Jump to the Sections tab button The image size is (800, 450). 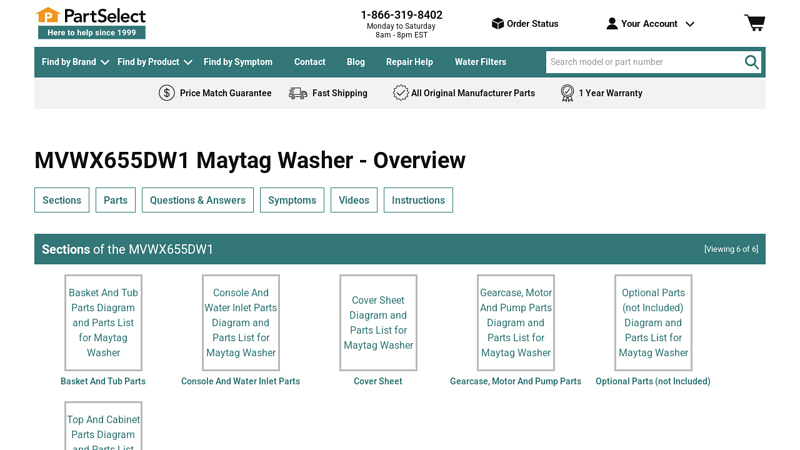[x=62, y=200]
